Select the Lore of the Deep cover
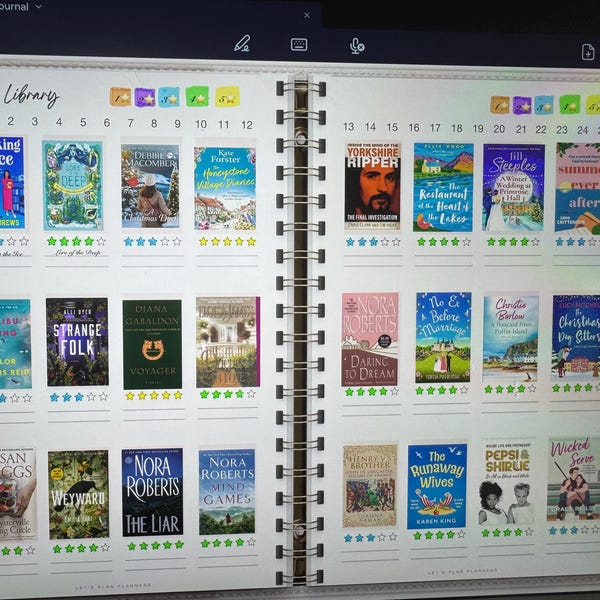The width and height of the screenshot is (600, 600). [x=73, y=185]
